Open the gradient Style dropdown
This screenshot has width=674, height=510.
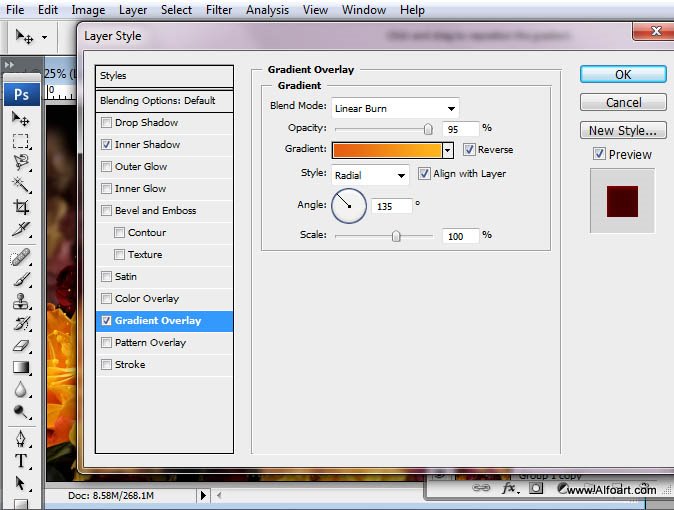(x=370, y=175)
